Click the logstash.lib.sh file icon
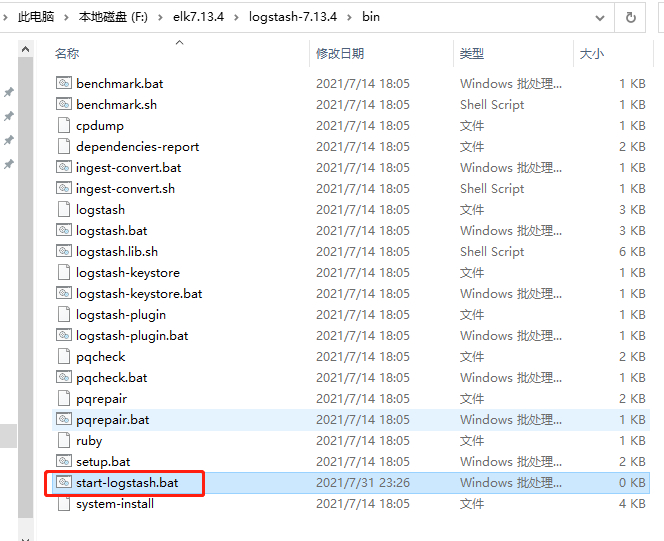This screenshot has height=541, width=664. tap(64, 251)
